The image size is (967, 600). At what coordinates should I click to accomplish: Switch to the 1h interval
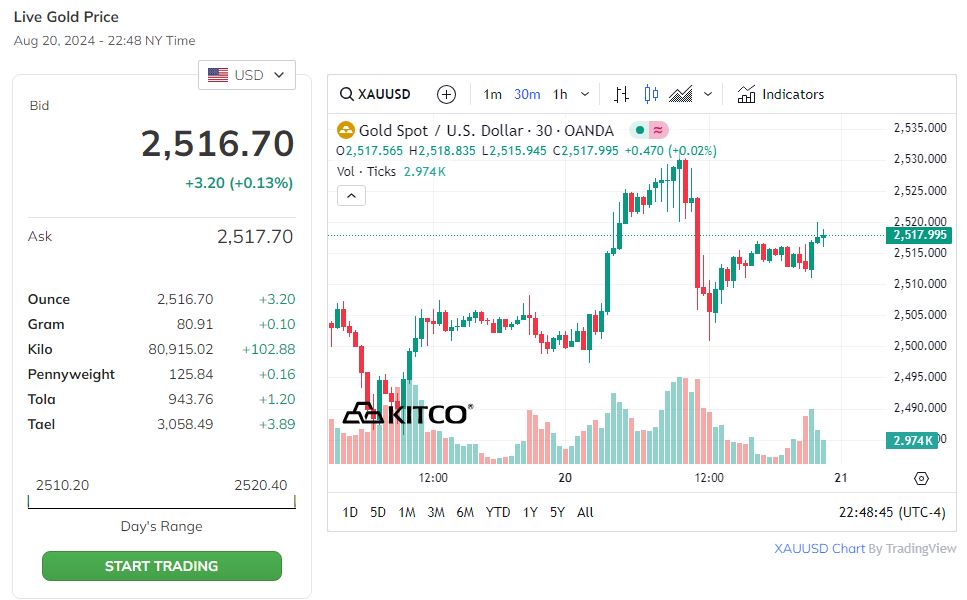[x=560, y=95]
